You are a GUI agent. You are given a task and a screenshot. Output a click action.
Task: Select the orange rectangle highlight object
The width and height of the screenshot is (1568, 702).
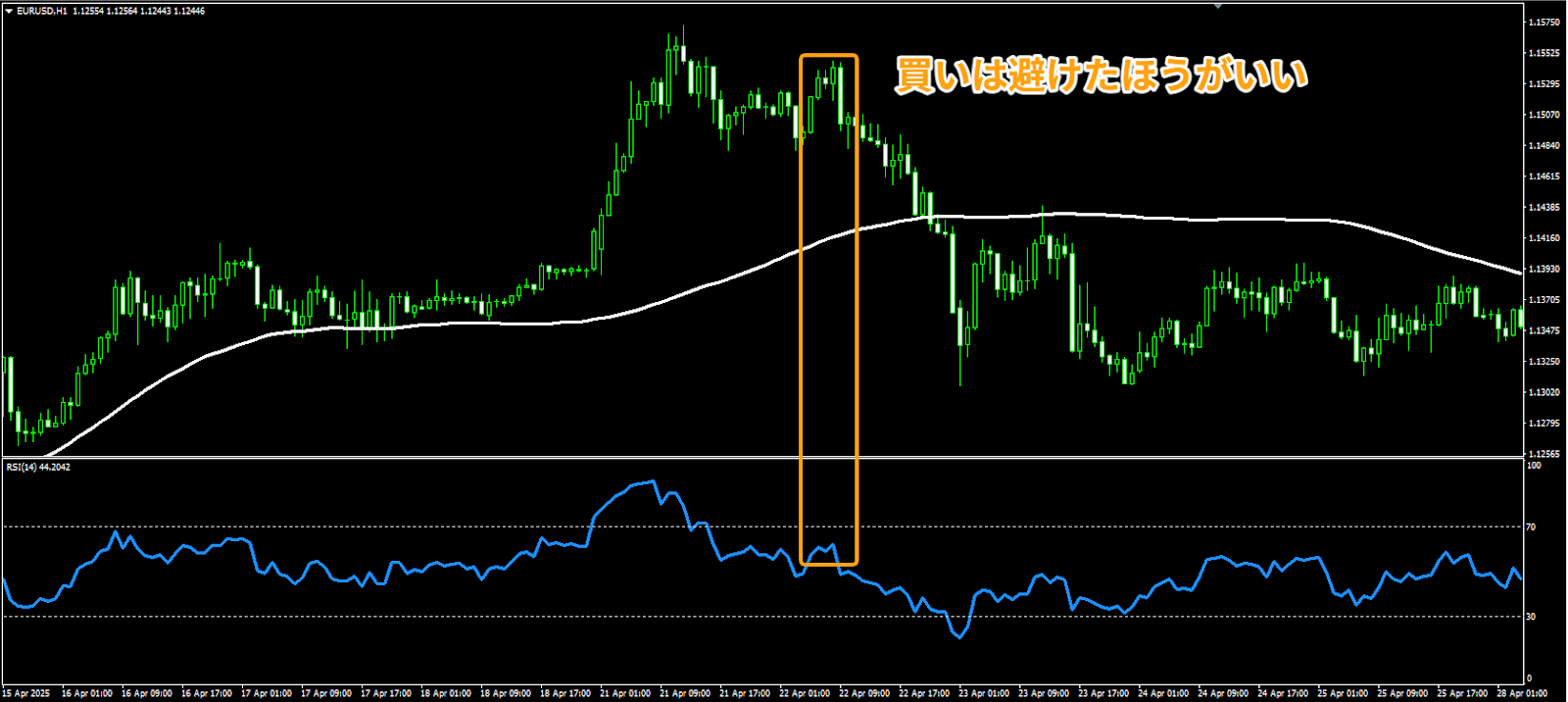tap(829, 310)
